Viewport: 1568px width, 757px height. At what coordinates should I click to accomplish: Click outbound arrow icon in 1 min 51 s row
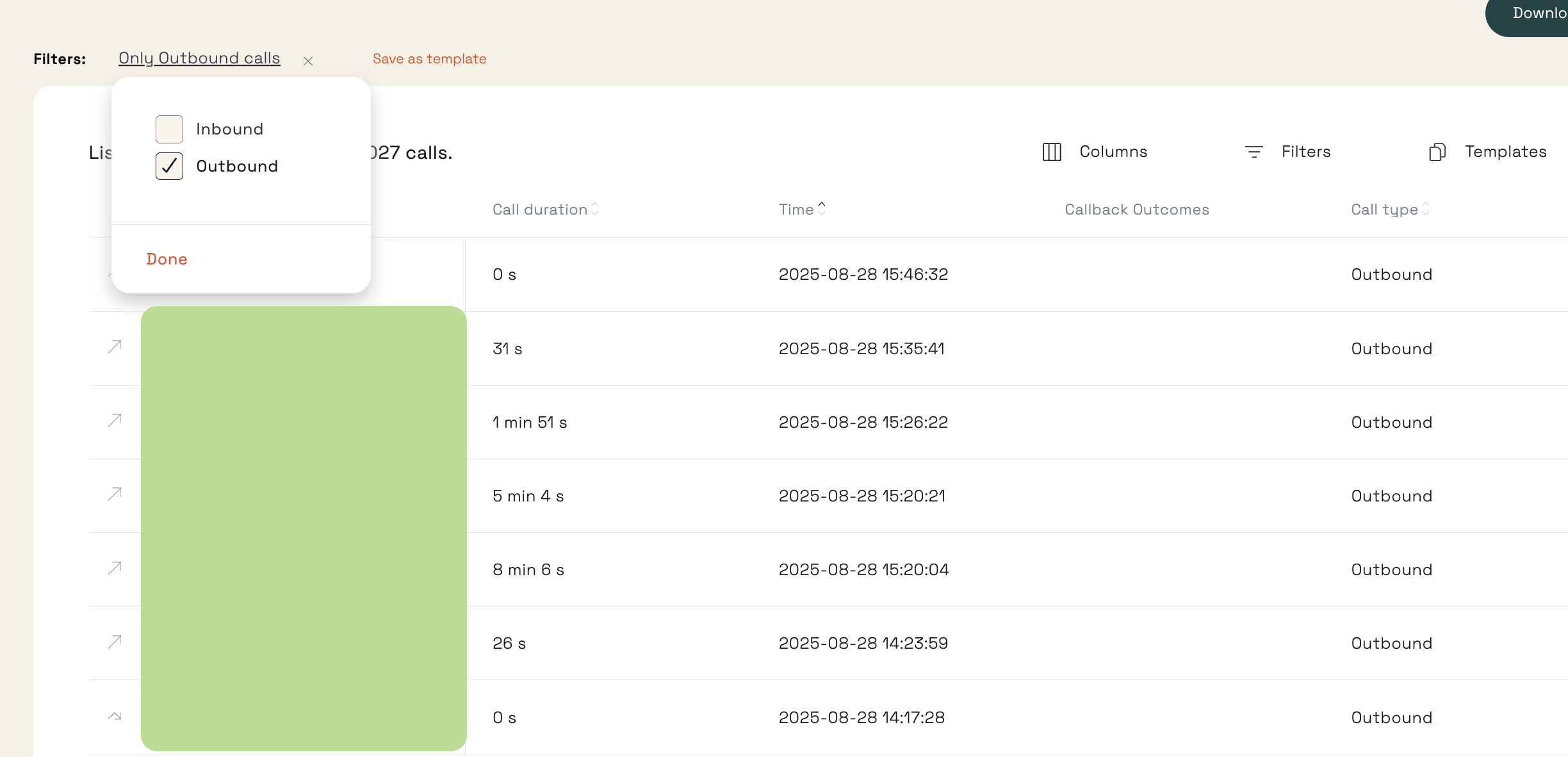pos(115,420)
